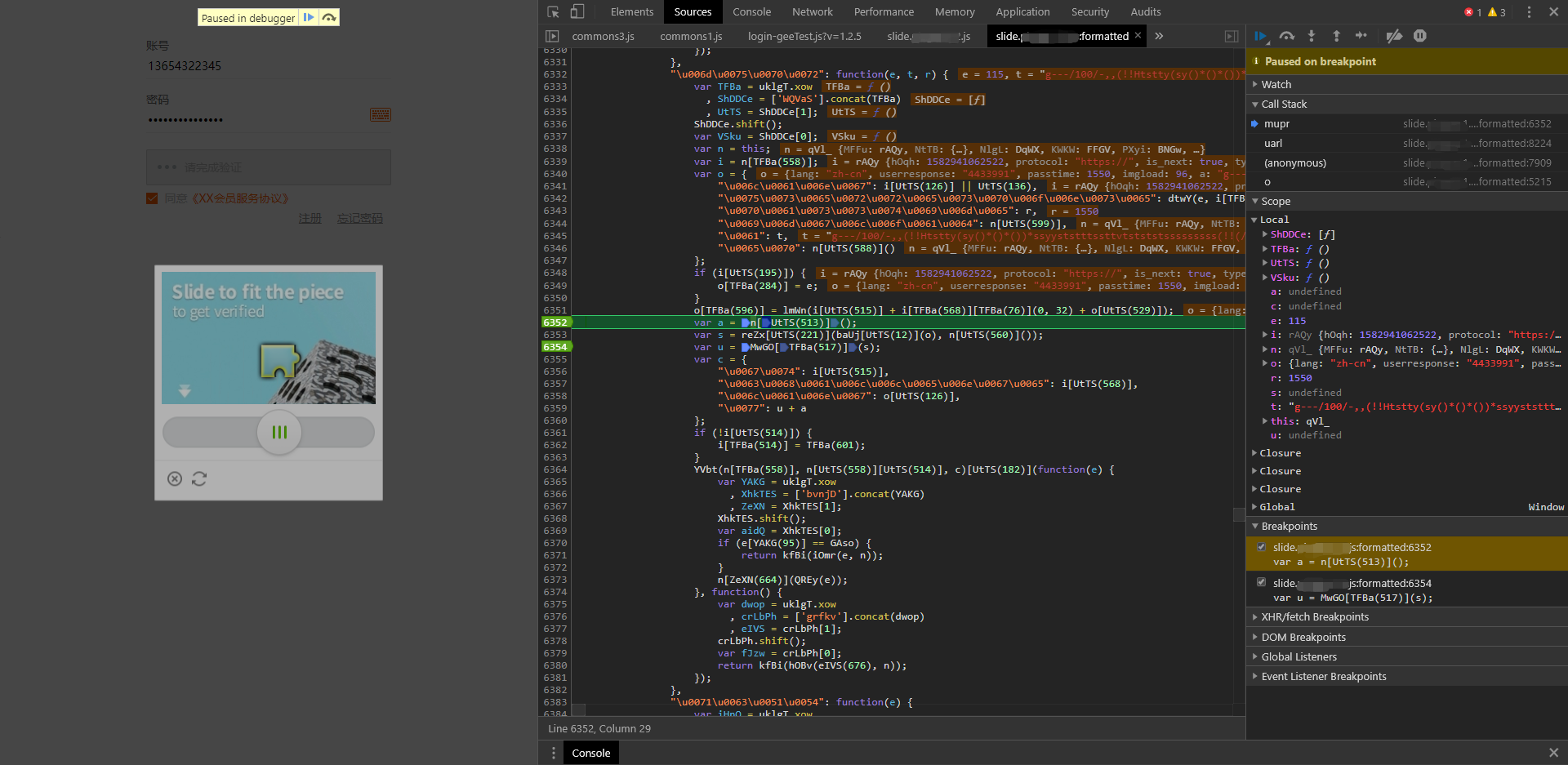Deactivate breakpoints icon
The width and height of the screenshot is (1568, 765).
pos(1394,36)
